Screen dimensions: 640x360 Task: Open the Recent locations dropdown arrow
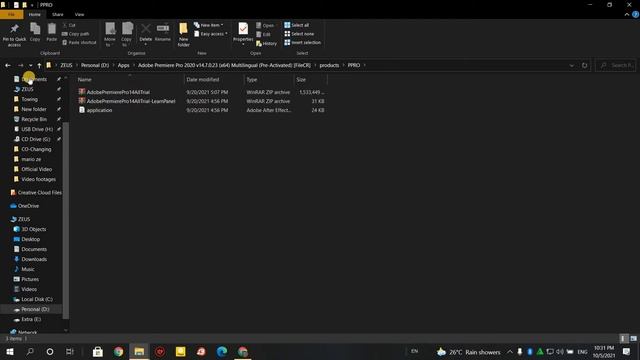[30, 65]
